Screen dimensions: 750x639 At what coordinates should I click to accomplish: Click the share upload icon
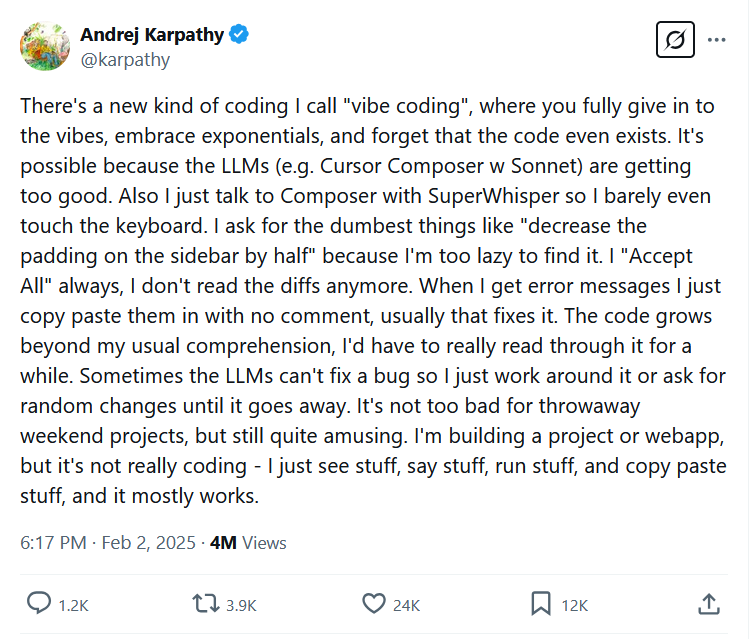click(708, 604)
